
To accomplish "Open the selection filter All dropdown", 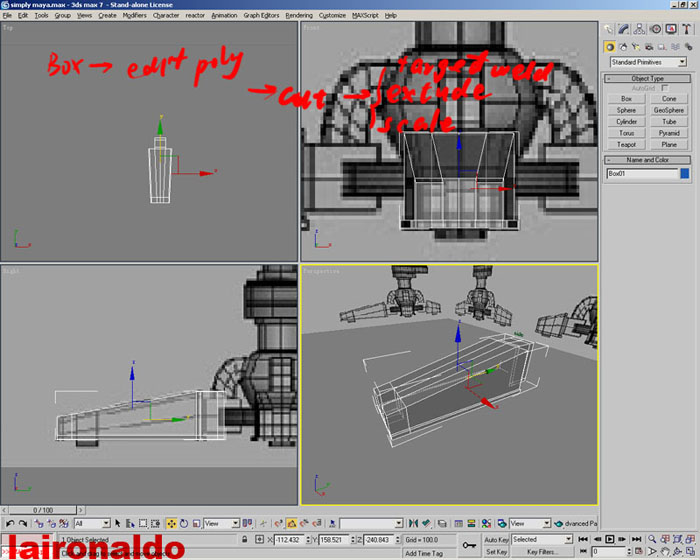I will click(x=92, y=523).
